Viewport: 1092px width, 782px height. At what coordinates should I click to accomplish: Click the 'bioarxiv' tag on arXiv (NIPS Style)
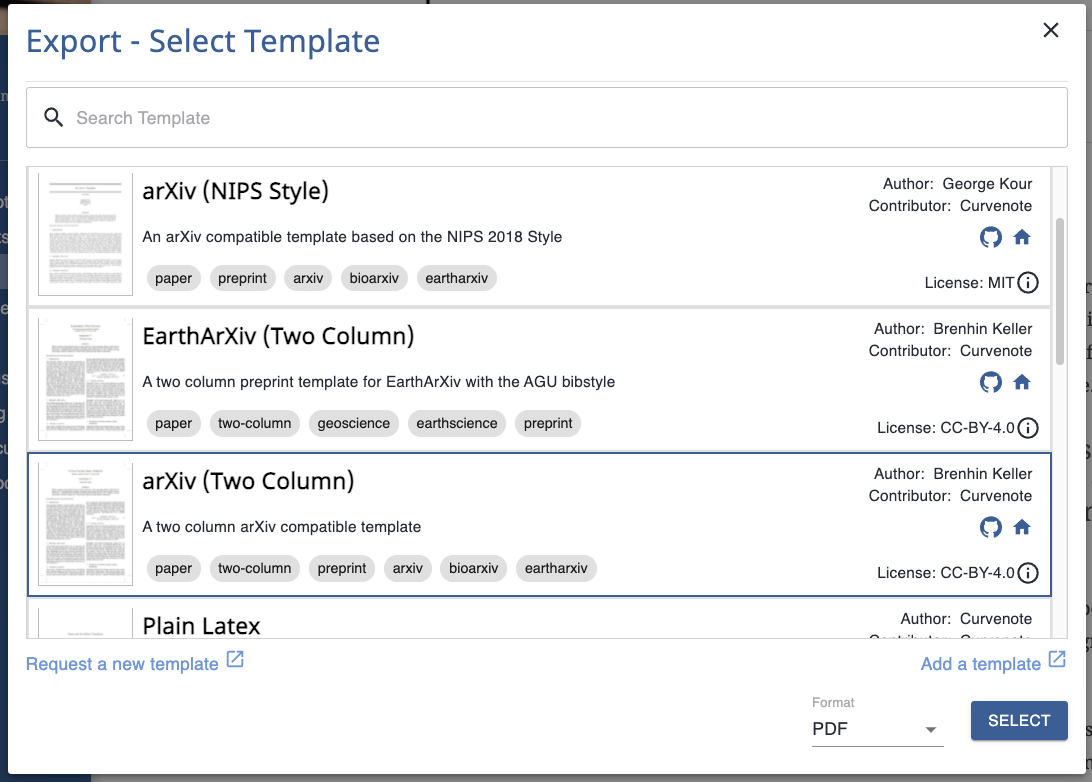(374, 278)
